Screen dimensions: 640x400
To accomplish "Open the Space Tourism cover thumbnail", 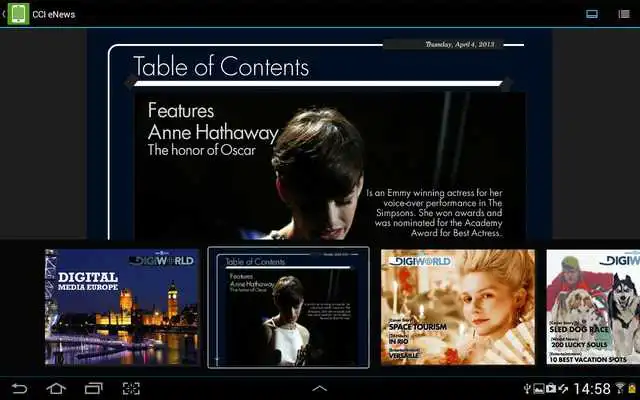I will coord(458,307).
